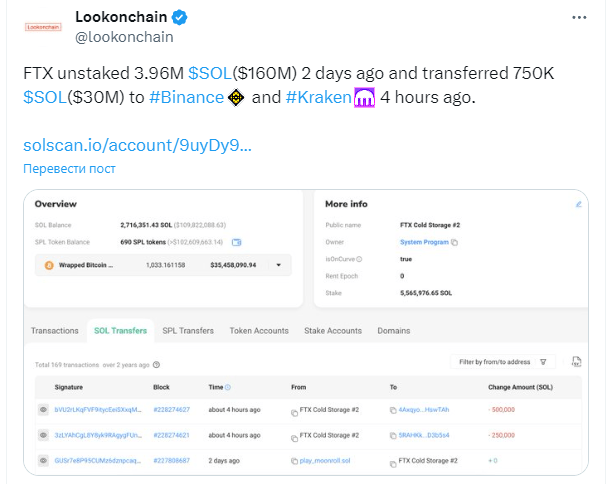Open block #228274627 link
This screenshot has height=484, width=607.
[171, 410]
